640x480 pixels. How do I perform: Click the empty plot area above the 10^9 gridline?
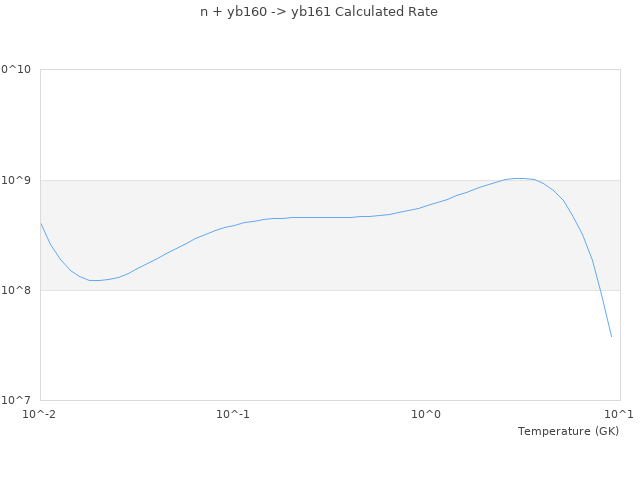tap(300, 120)
